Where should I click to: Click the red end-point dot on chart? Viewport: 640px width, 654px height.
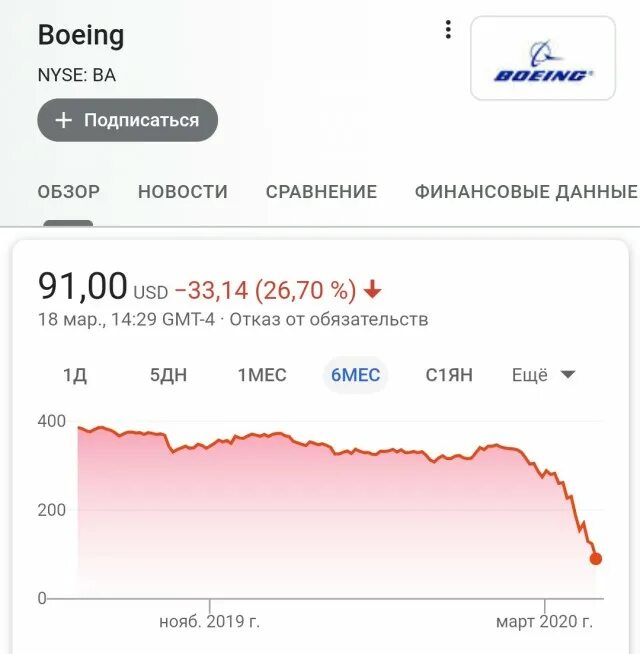pos(596,559)
